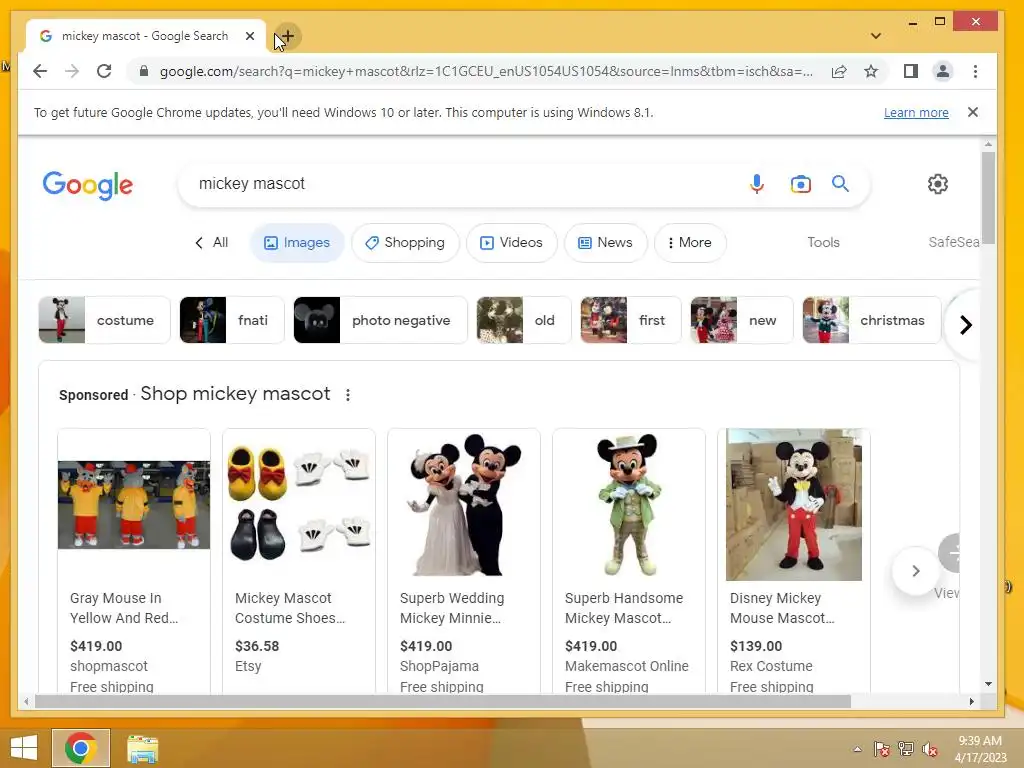Submit search with magnifier icon
Image resolution: width=1024 pixels, height=768 pixels.
(x=840, y=184)
